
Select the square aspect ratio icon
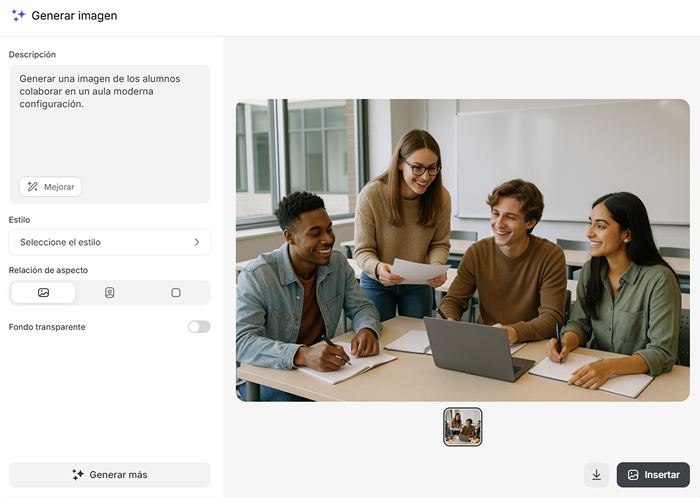click(x=176, y=293)
